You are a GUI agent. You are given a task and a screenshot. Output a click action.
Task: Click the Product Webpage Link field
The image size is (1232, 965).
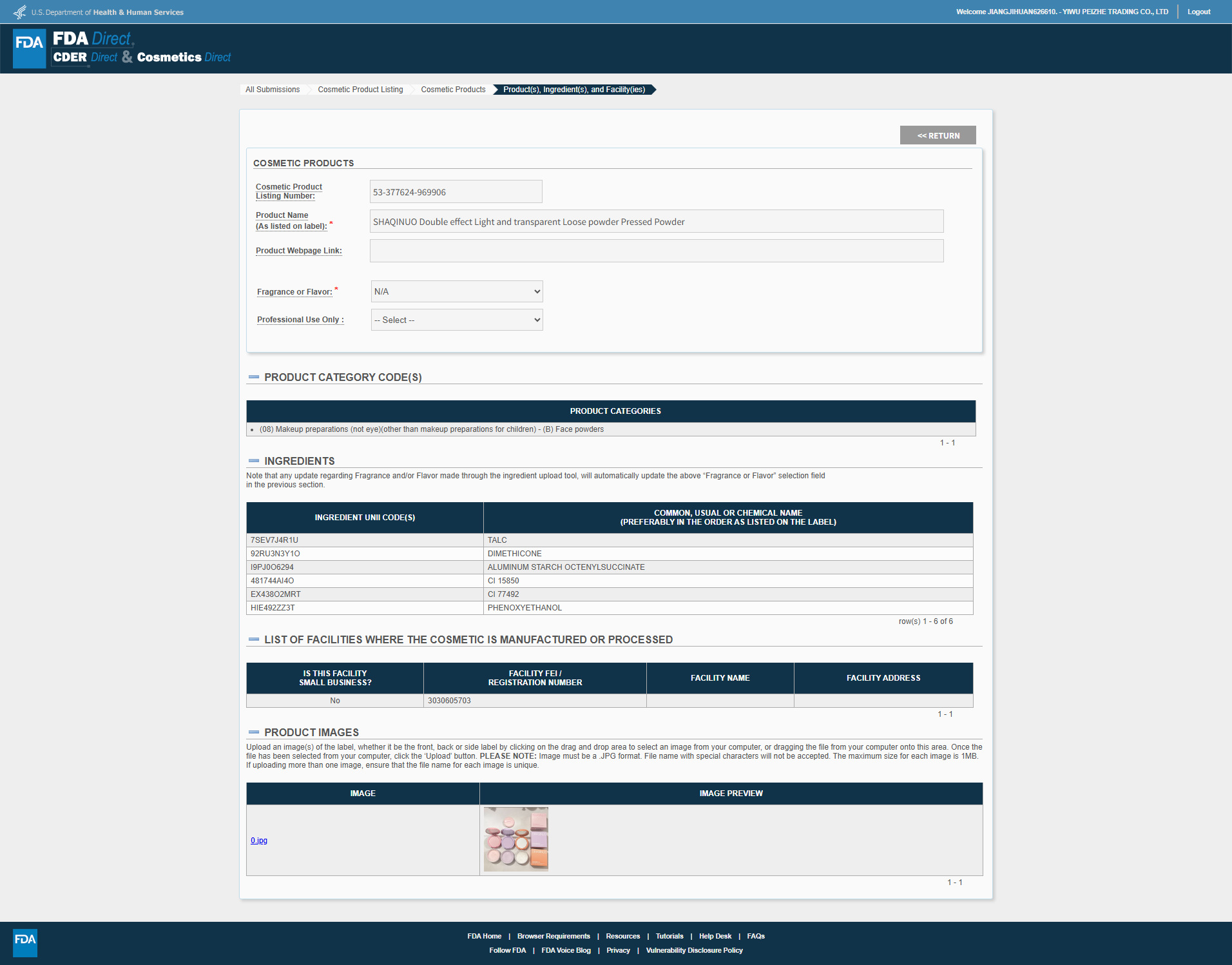click(x=657, y=251)
